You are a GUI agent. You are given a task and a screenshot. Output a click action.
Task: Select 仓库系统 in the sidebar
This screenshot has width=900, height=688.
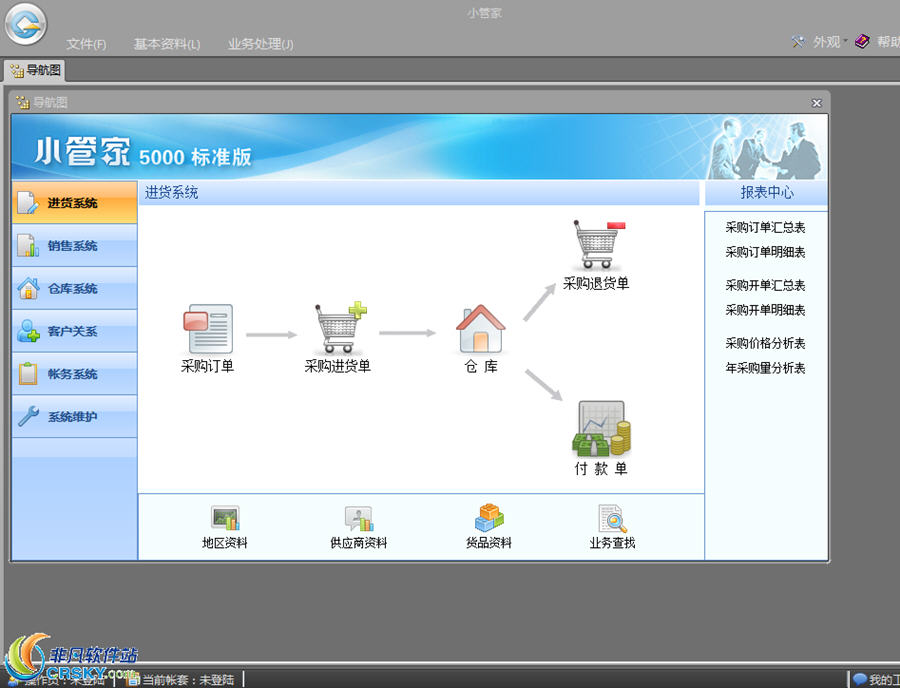[73, 289]
